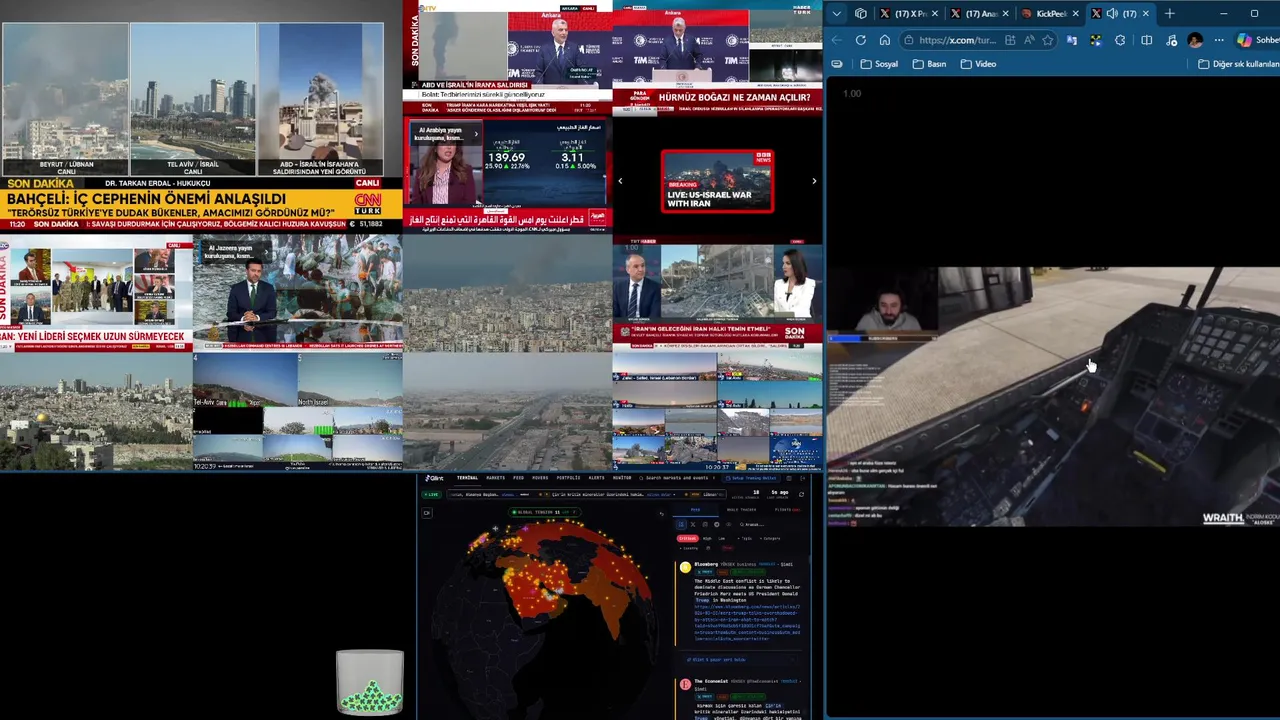This screenshot has width=1280, height=720.
Task: Reload the x.com page
Action: [861, 40]
